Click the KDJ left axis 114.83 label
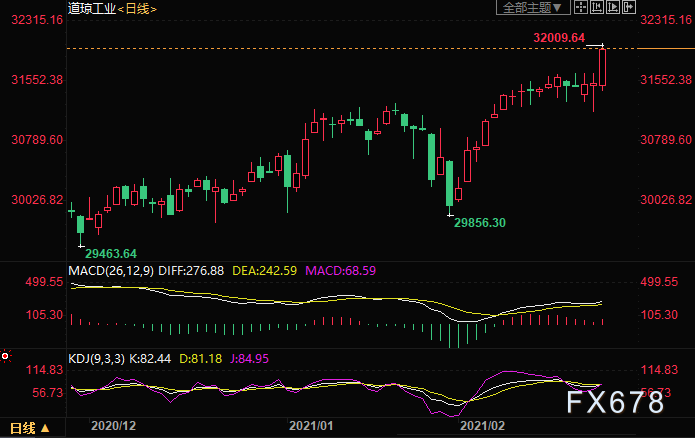This screenshot has width=695, height=438. 44,370
